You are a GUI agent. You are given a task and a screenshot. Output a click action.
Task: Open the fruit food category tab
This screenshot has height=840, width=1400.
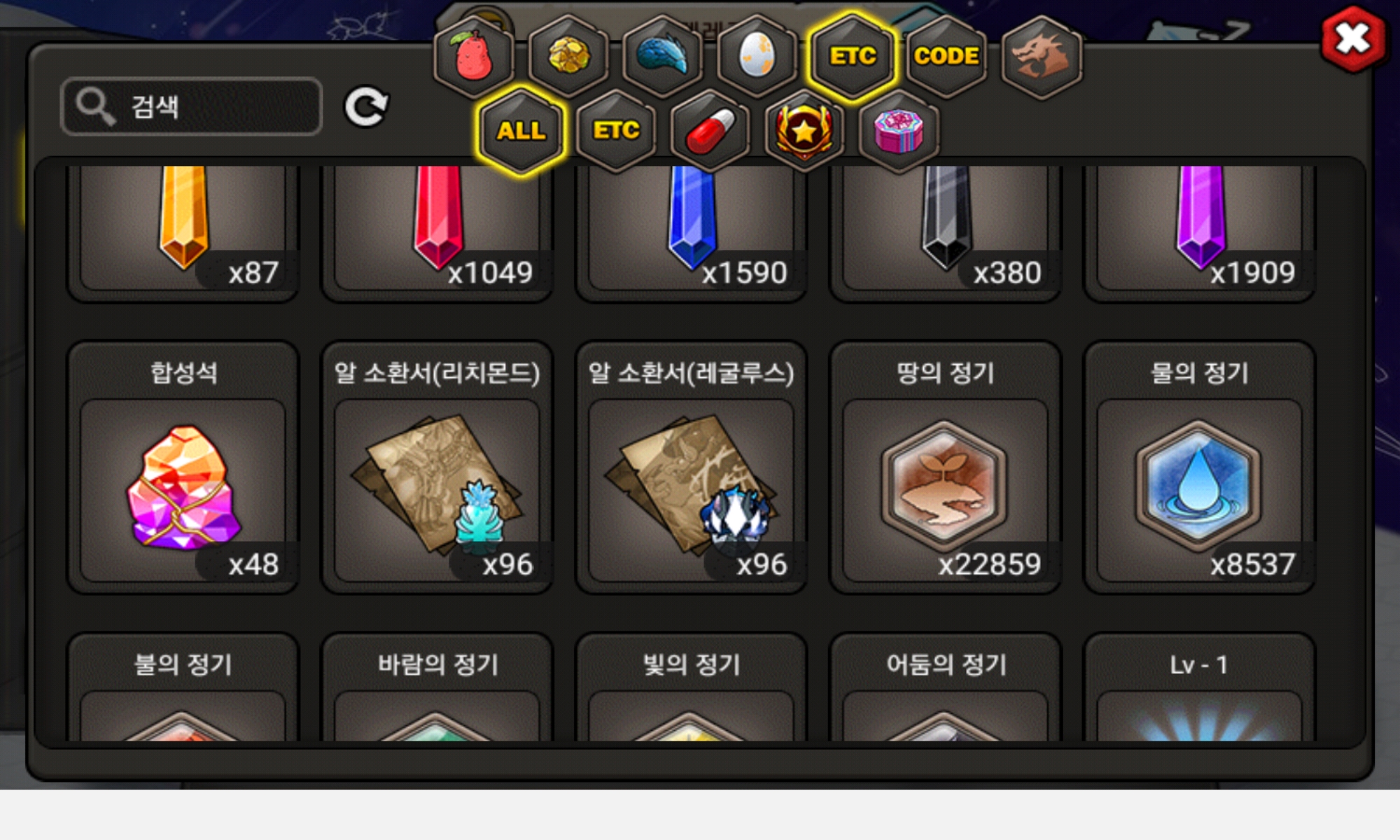click(474, 56)
